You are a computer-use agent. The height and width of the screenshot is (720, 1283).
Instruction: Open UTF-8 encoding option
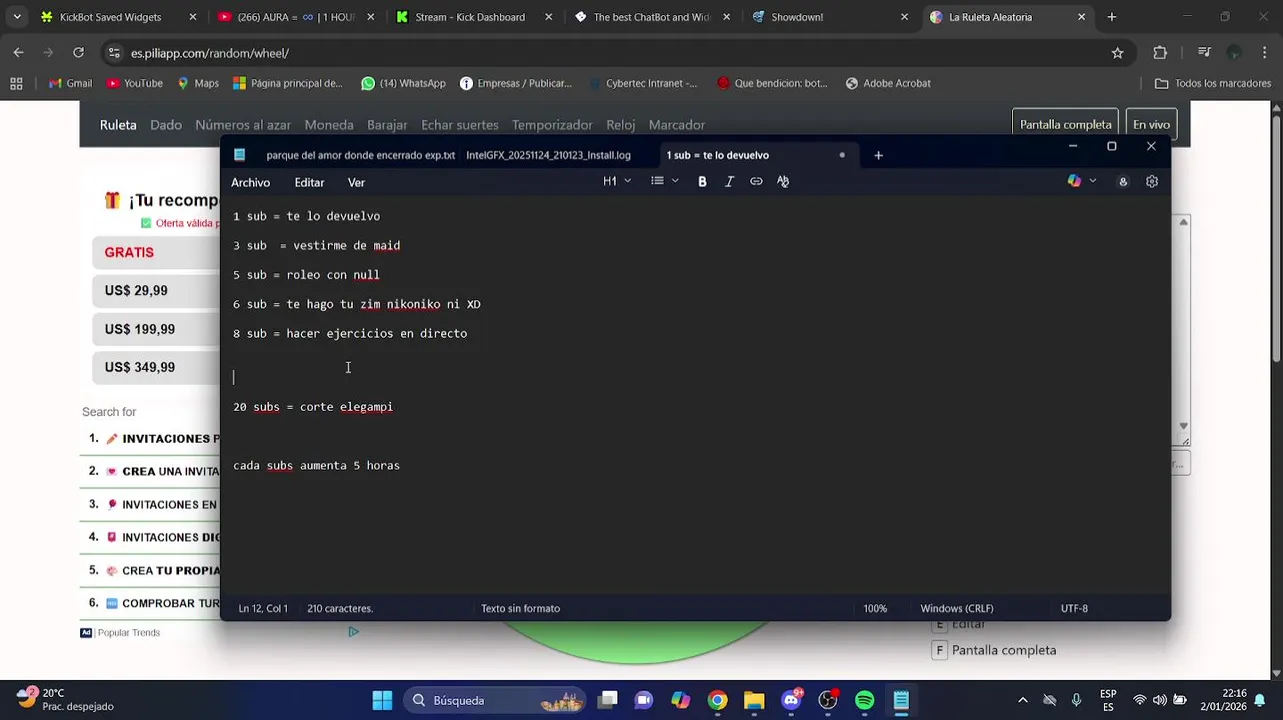pyautogui.click(x=1074, y=608)
